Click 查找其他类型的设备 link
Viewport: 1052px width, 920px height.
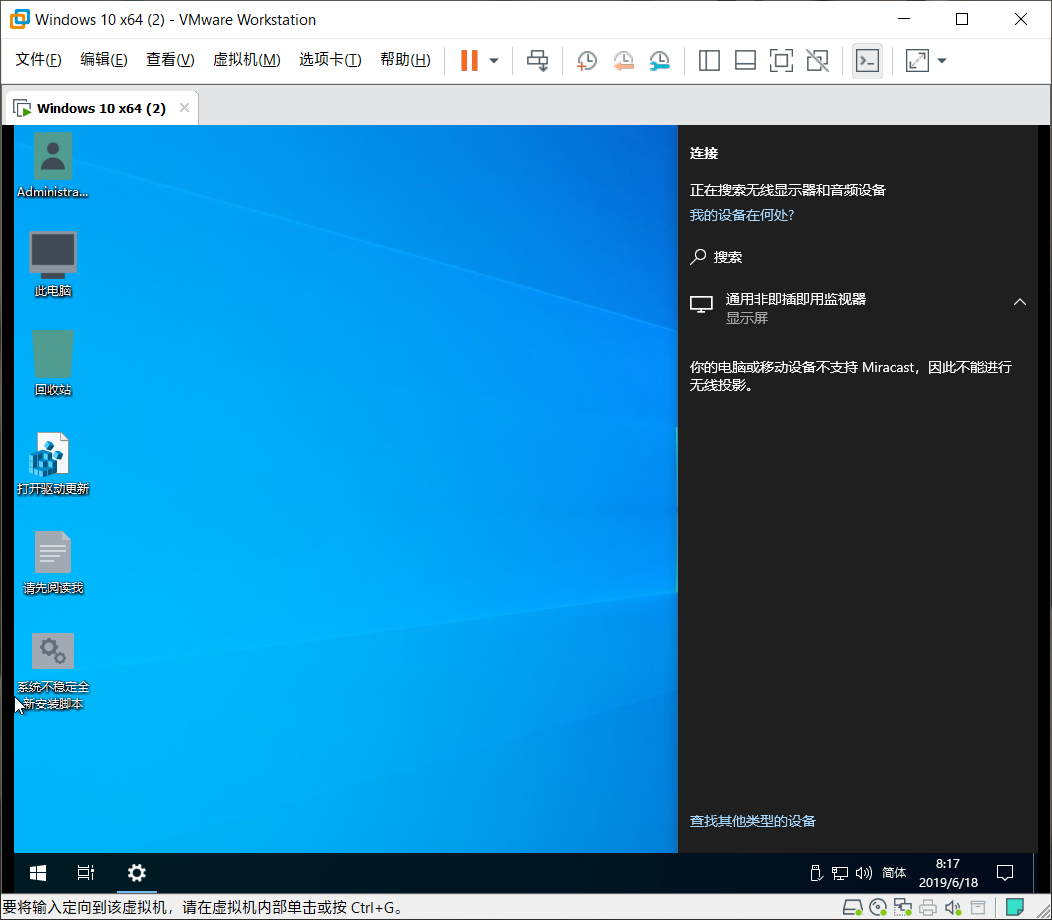pyautogui.click(x=752, y=821)
